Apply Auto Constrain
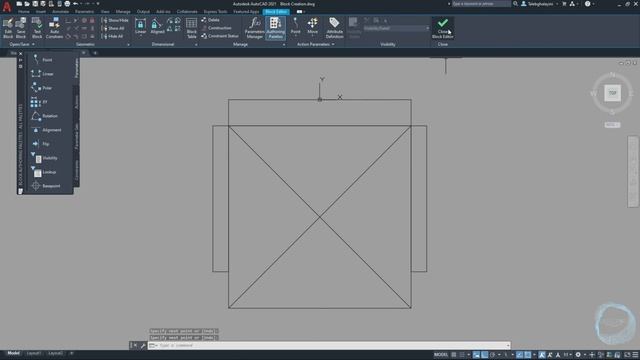The height and width of the screenshot is (360, 640). (x=54, y=28)
